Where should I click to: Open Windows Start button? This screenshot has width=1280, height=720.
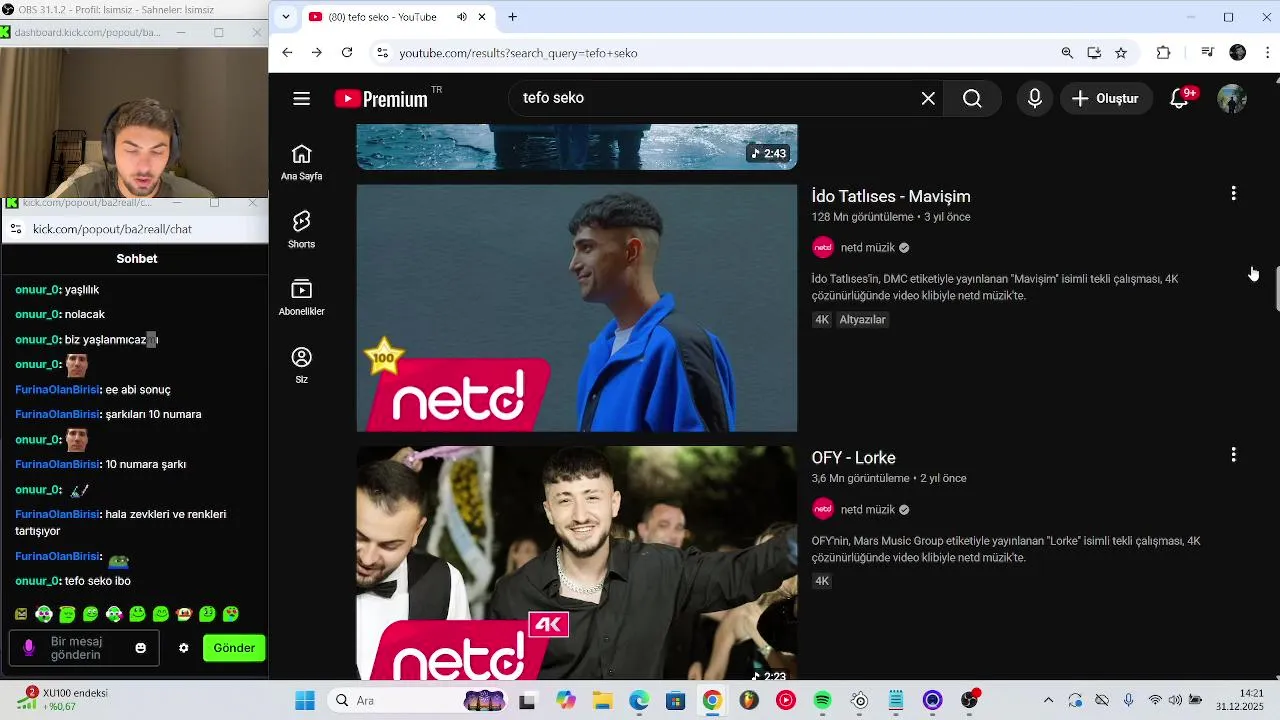click(305, 700)
